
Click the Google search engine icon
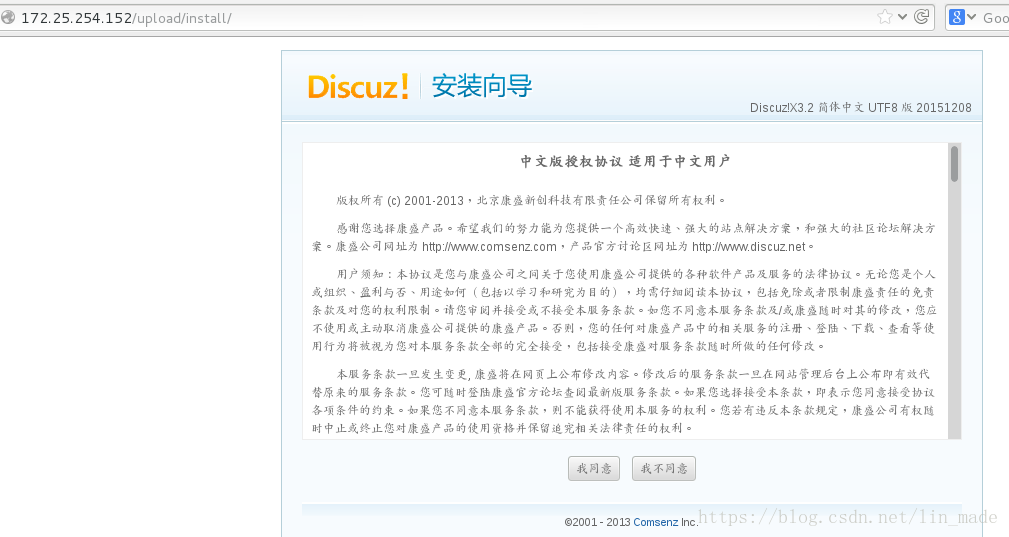[x=956, y=17]
